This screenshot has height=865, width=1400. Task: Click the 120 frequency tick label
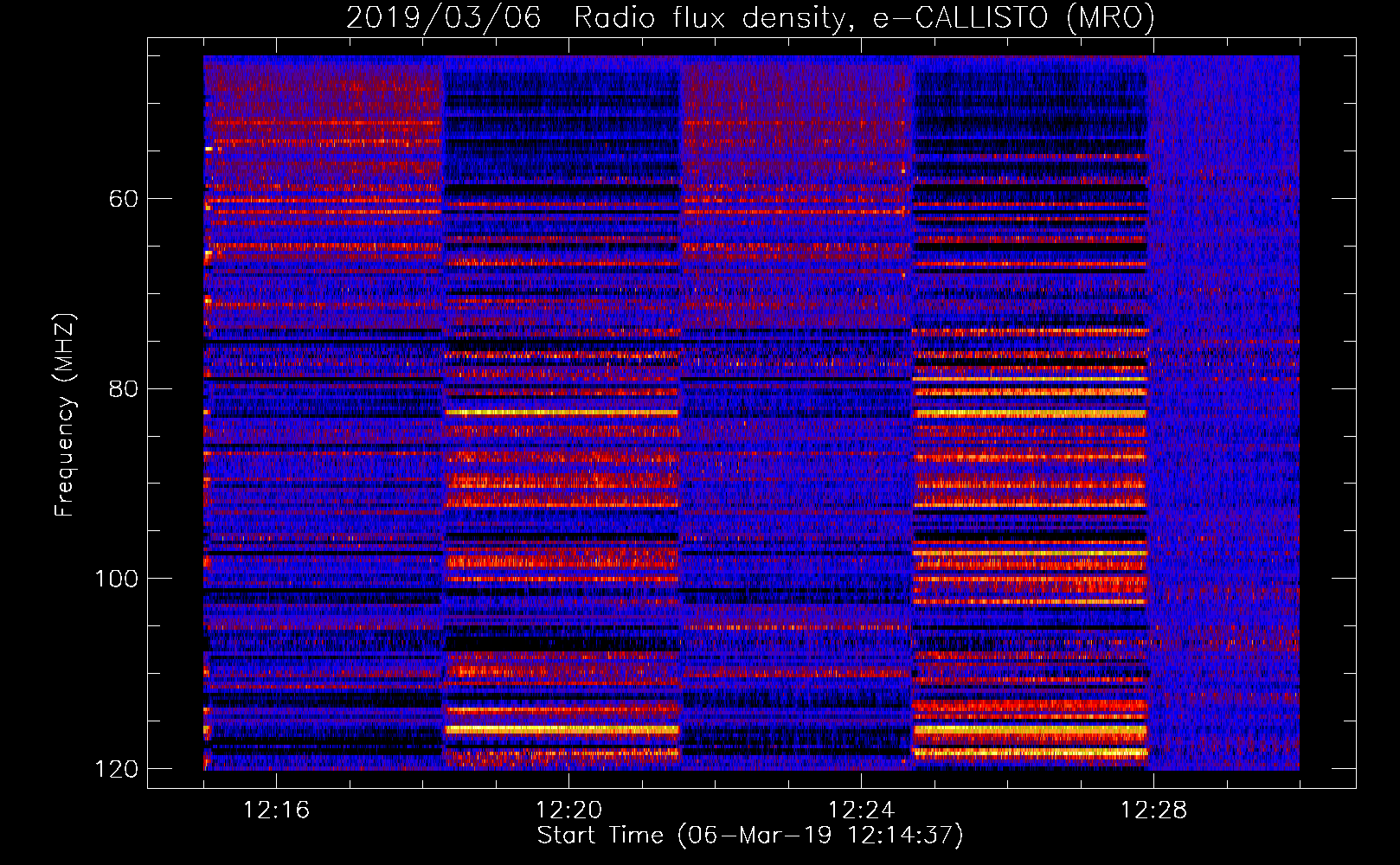pyautogui.click(x=117, y=769)
